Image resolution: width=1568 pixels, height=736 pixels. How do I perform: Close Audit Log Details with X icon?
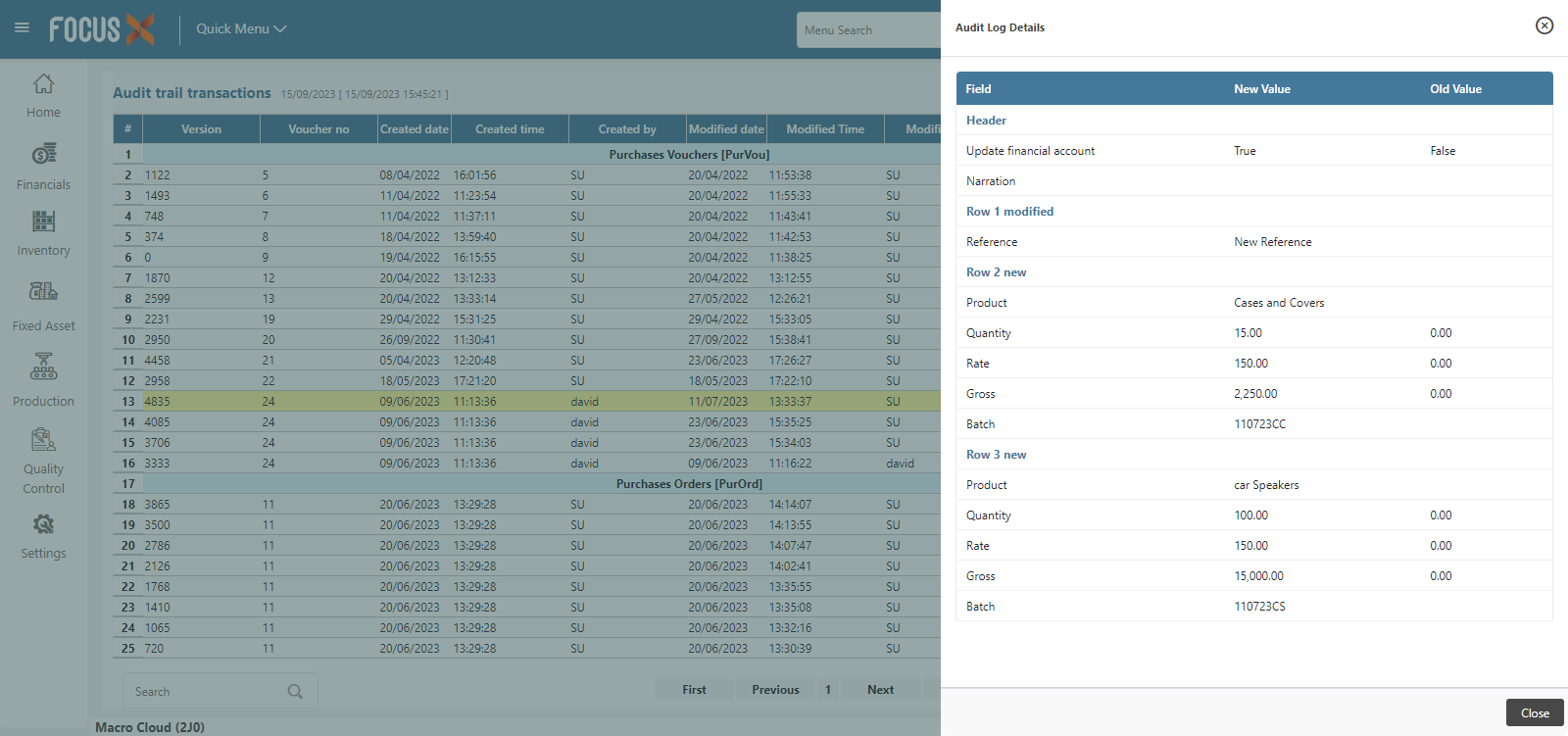pos(1544,25)
